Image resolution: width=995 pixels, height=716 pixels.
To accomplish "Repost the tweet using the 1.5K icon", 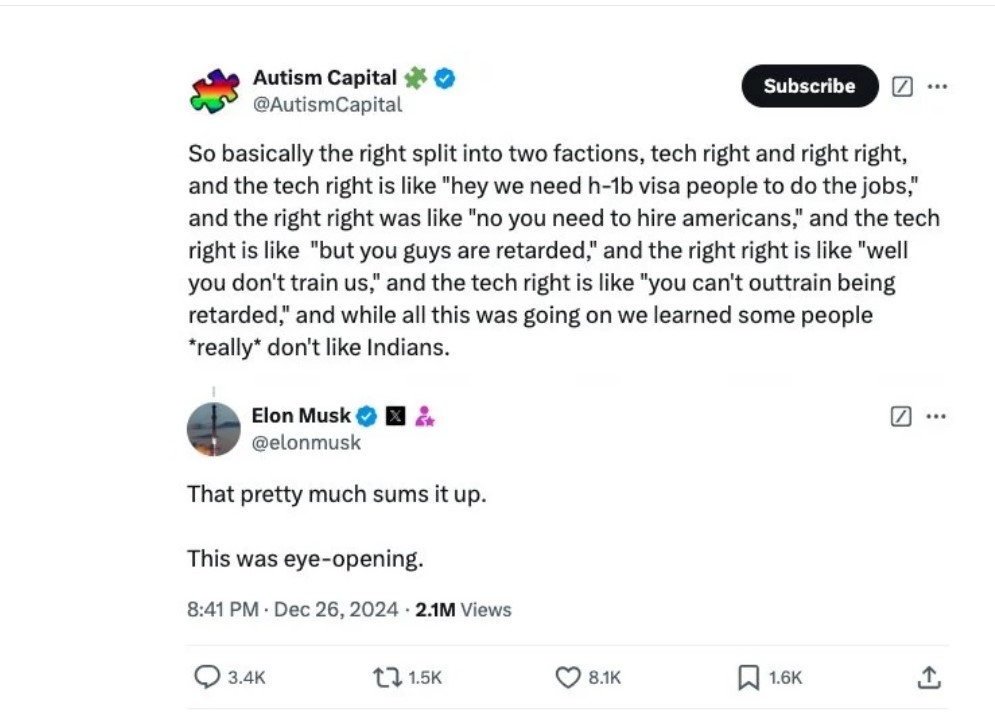I will [387, 677].
